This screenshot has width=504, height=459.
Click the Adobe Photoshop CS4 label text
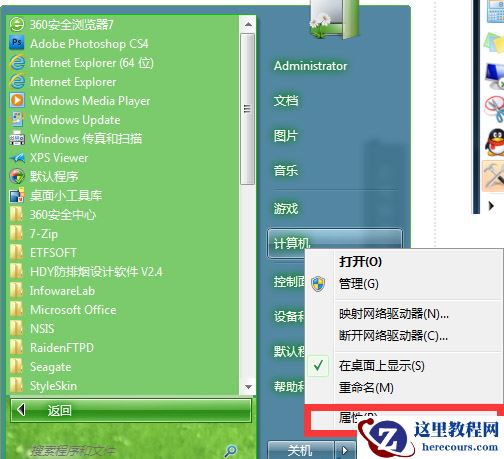pos(89,44)
